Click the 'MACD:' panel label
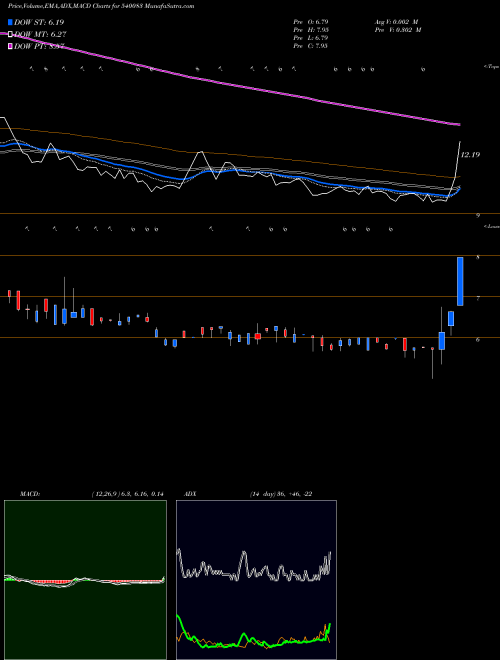 click(29, 494)
